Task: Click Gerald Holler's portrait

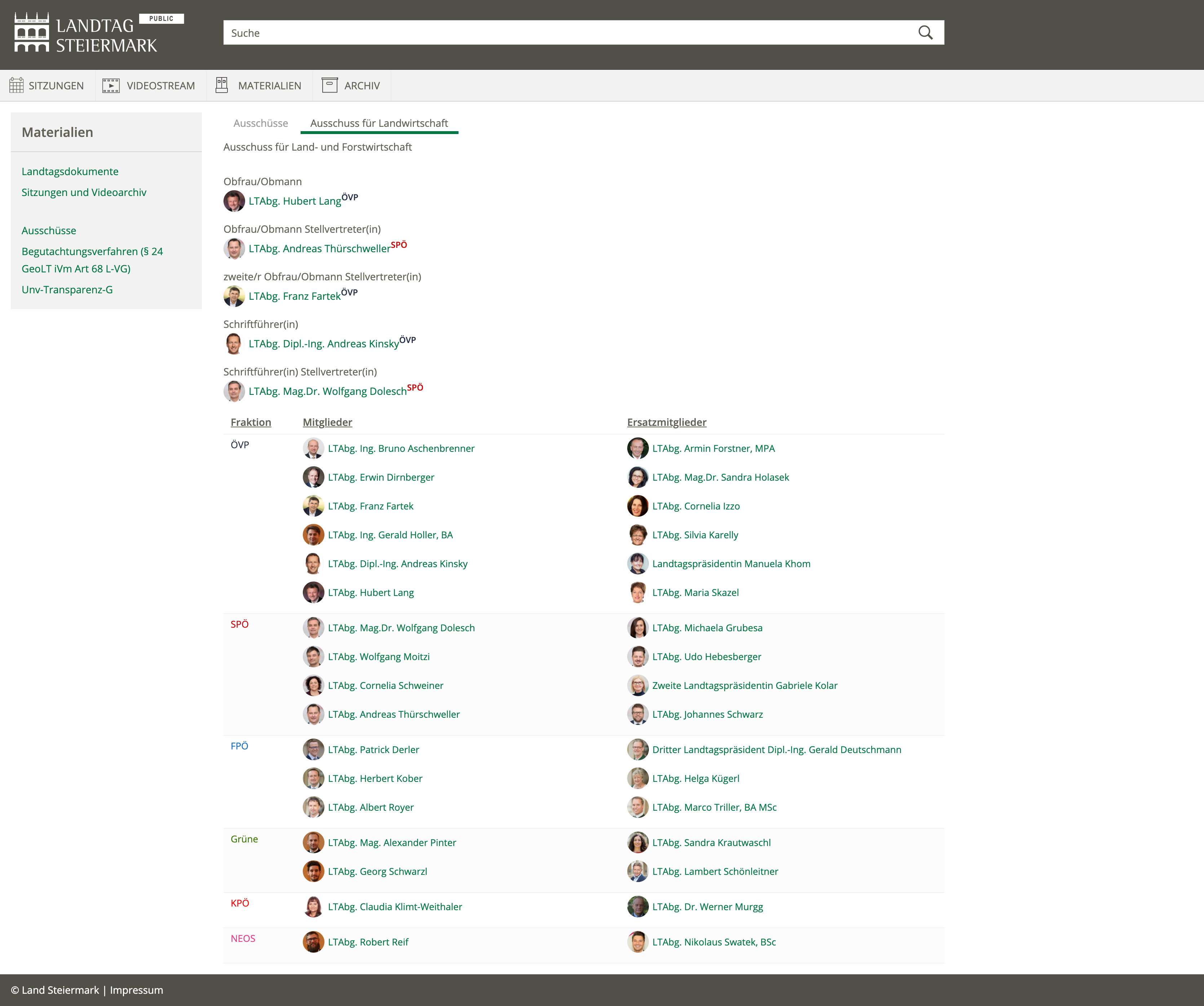Action: (313, 535)
